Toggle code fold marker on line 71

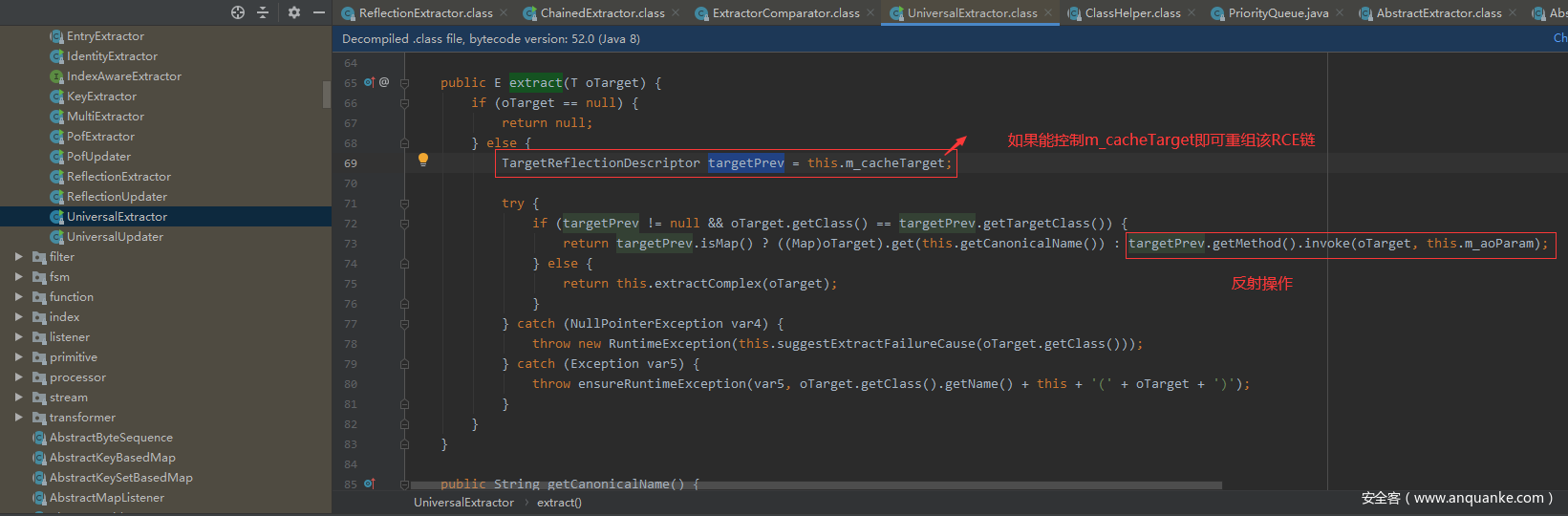(x=404, y=204)
